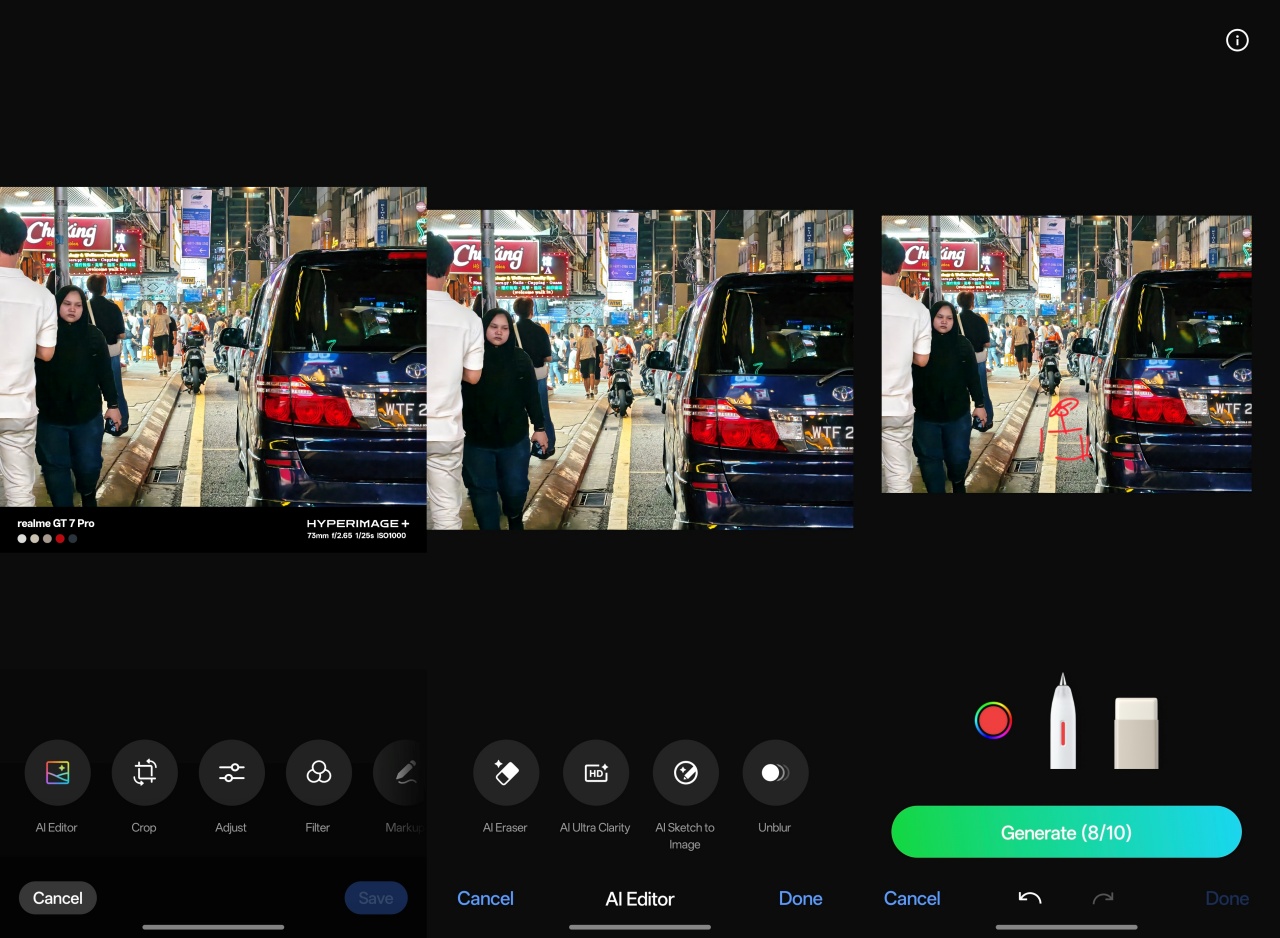Screen dimensions: 1280x938
Task: Tap the photo with realme GT 7 Pro watermark
Action: 213,369
